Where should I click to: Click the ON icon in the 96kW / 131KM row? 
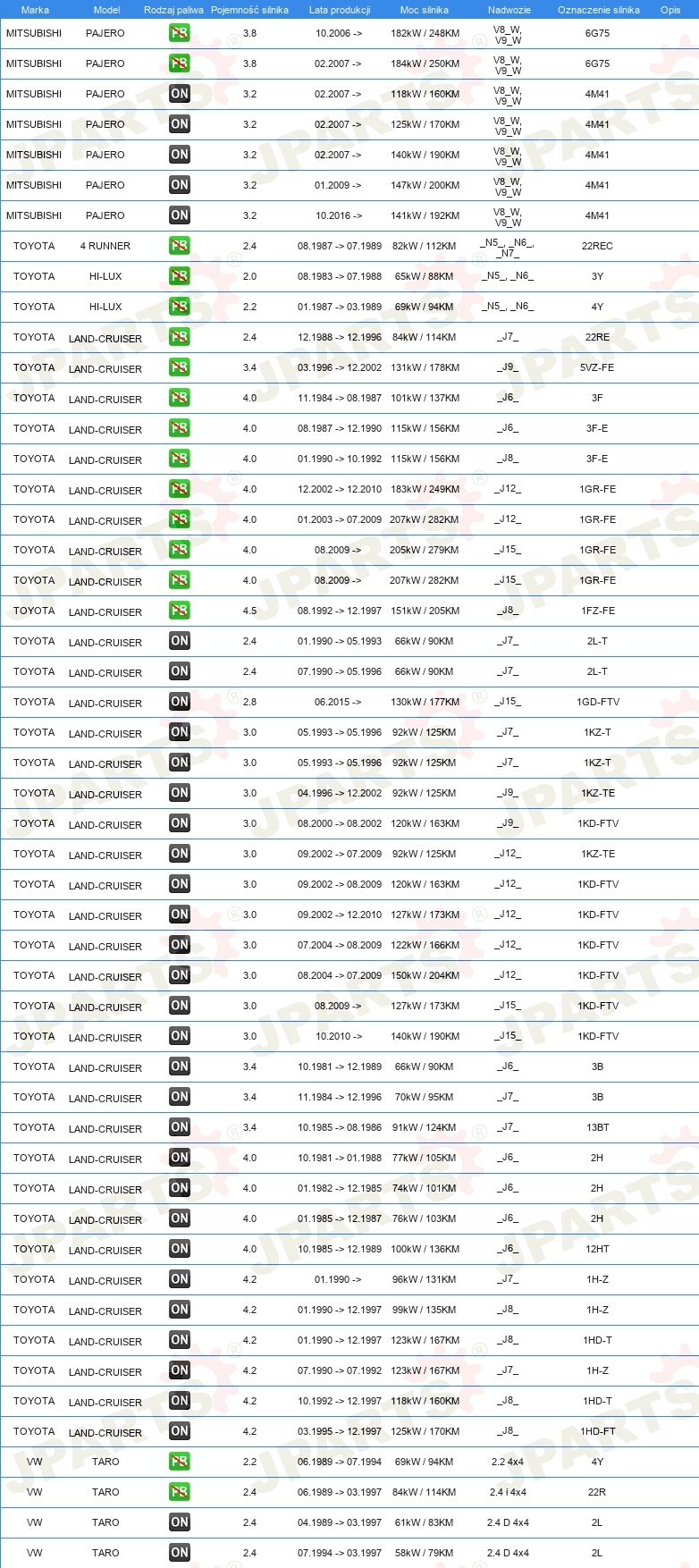click(180, 1279)
